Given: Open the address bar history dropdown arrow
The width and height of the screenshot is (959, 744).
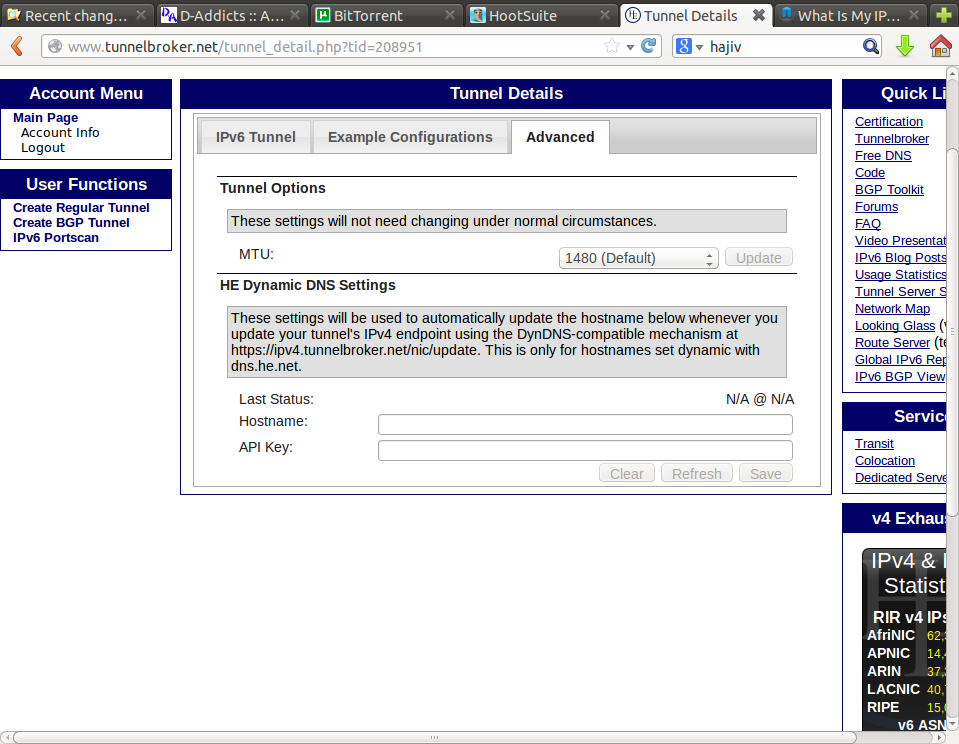Looking at the screenshot, I should (x=630, y=47).
